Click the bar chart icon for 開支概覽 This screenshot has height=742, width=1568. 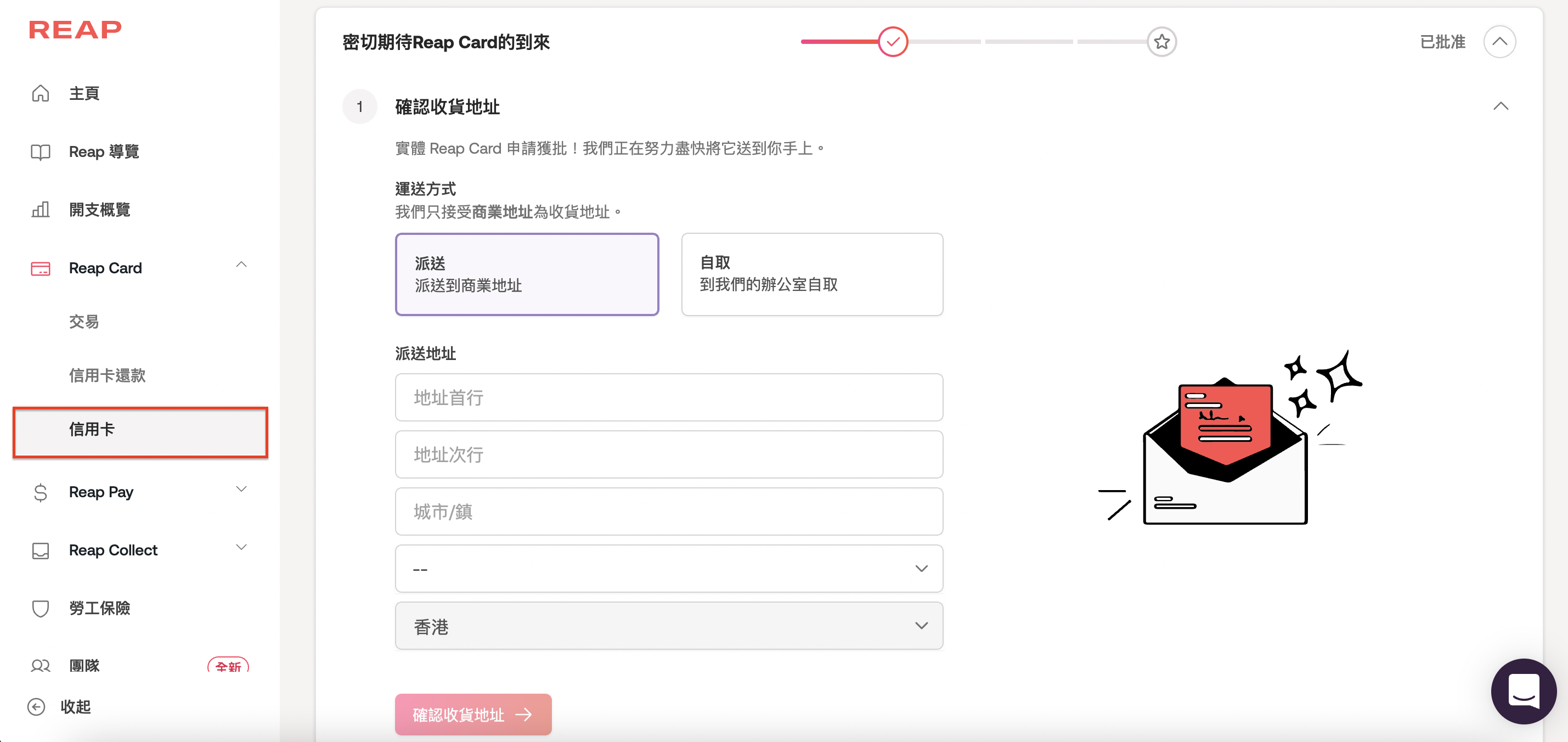click(40, 210)
